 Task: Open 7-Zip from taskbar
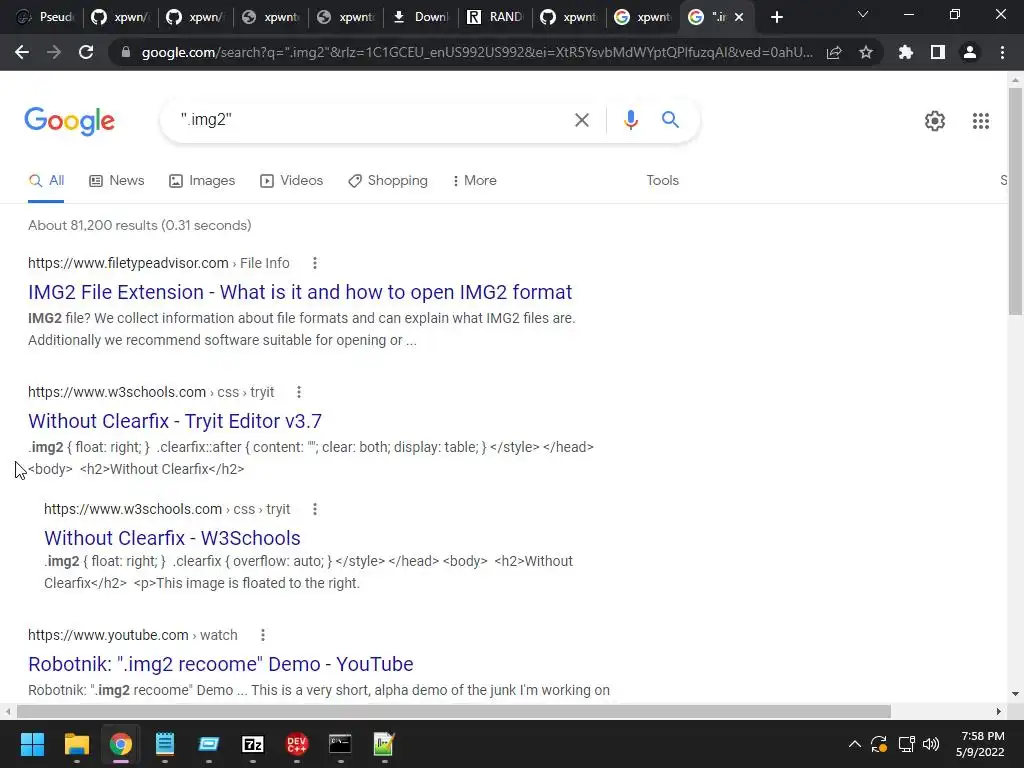253,744
